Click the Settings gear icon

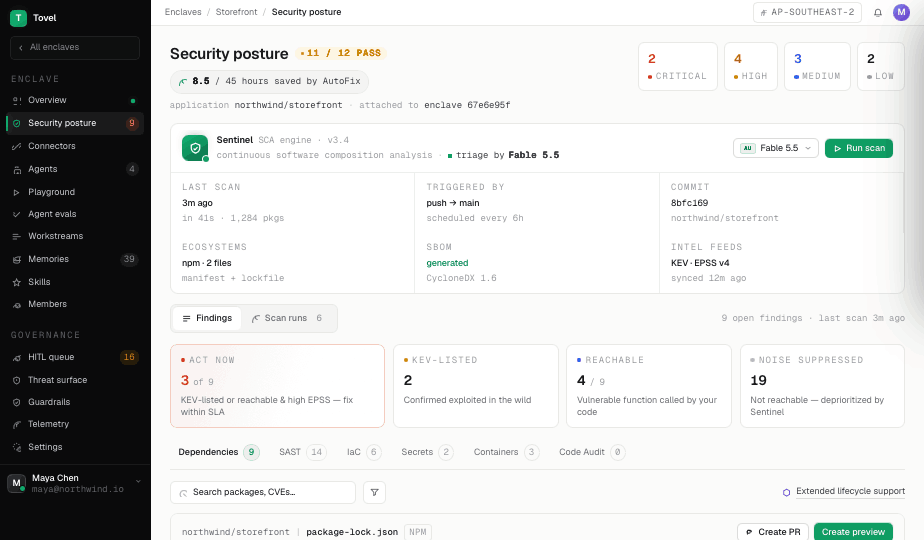coord(16,447)
